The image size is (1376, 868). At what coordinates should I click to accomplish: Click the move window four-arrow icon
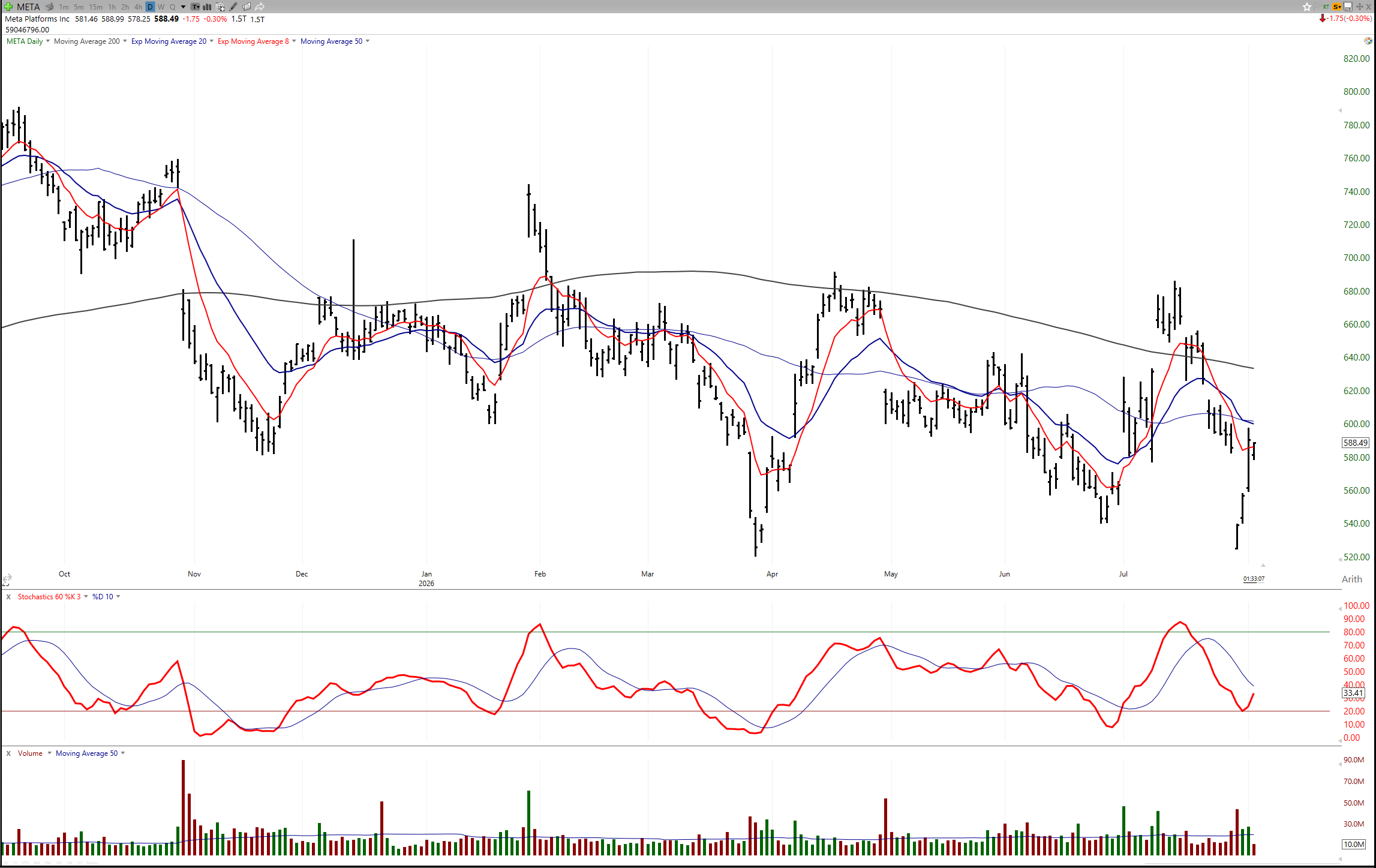point(1360,7)
